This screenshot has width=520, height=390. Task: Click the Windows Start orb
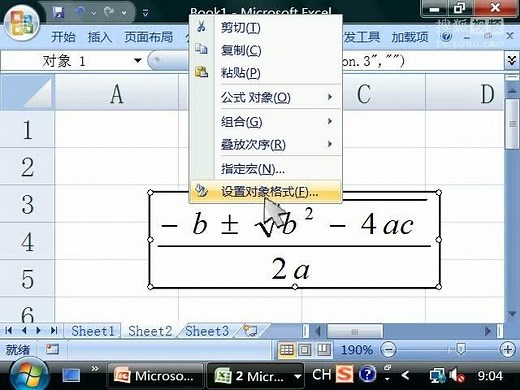(x=30, y=375)
